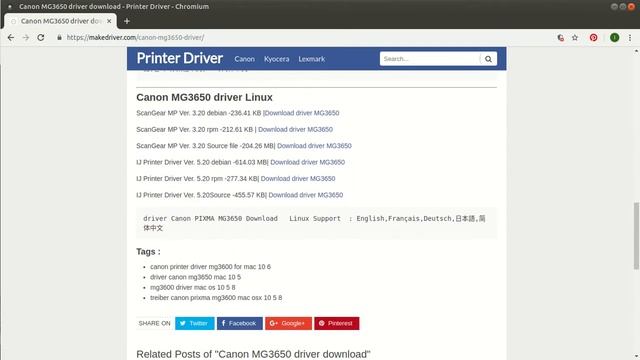The height and width of the screenshot is (360, 640).
Task: Click the scrollbar down arrow
Action: tap(636, 356)
